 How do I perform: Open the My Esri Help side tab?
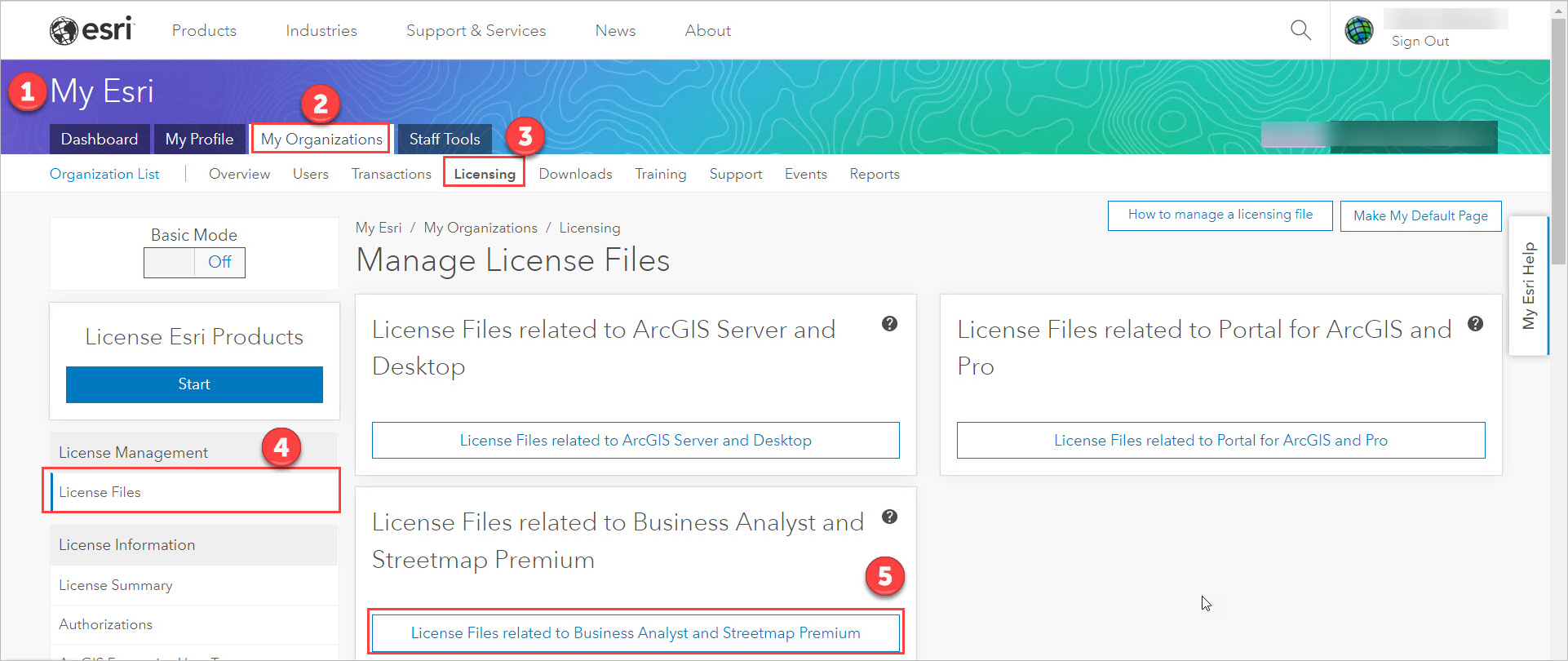(x=1529, y=286)
